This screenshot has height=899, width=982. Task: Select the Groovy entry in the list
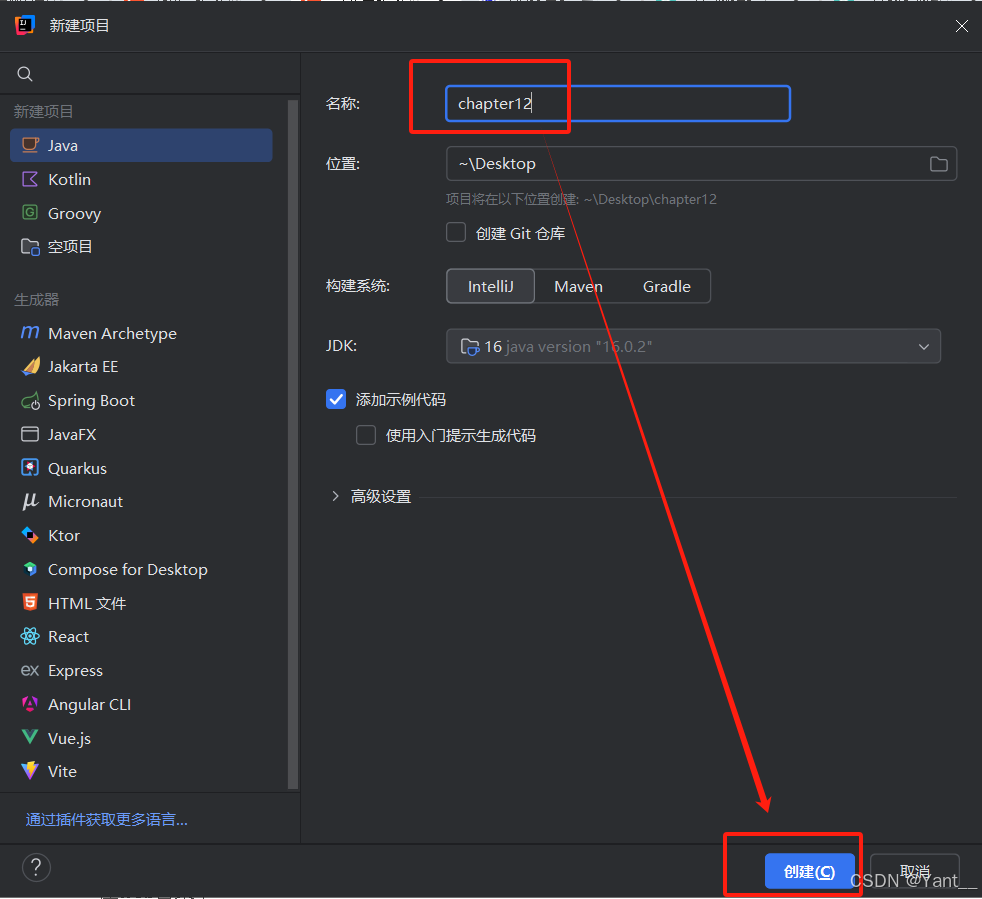[142, 213]
